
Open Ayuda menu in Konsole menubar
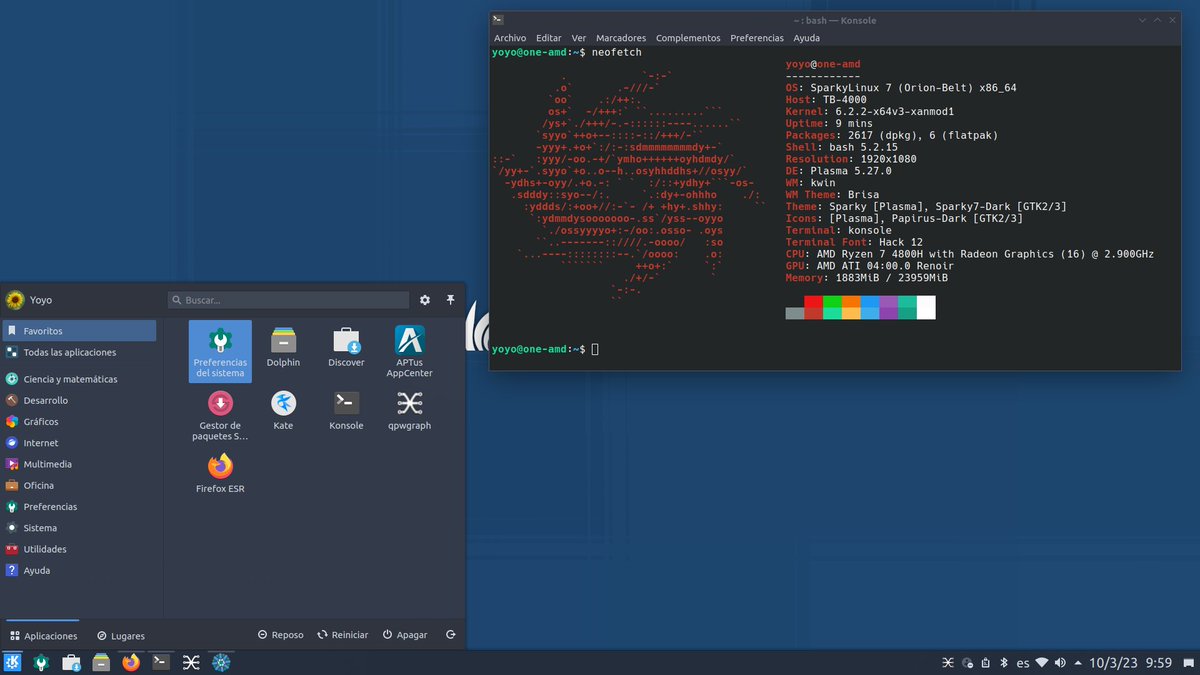click(x=806, y=38)
